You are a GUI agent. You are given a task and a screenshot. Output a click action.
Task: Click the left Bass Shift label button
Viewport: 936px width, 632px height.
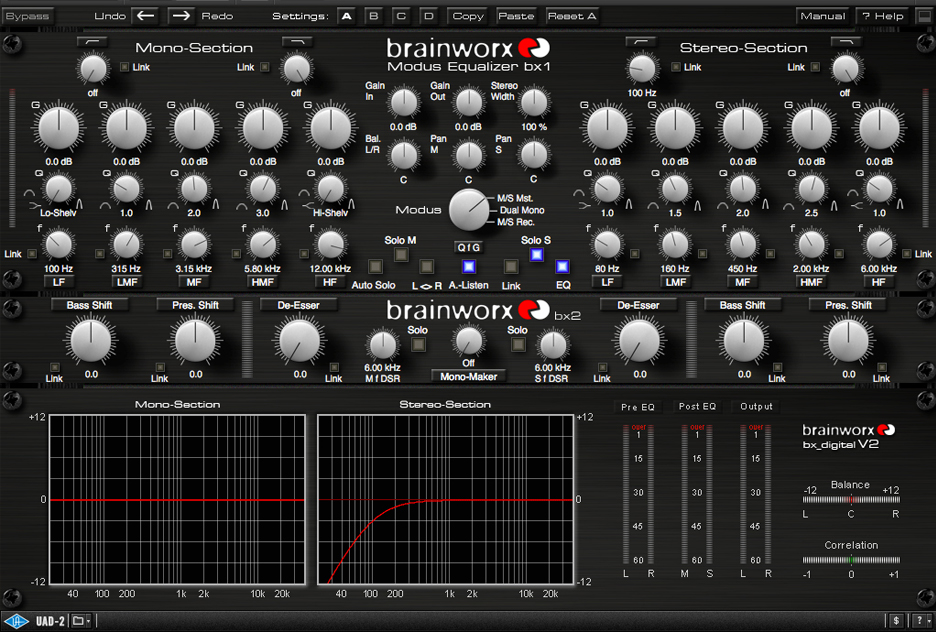(x=90, y=305)
